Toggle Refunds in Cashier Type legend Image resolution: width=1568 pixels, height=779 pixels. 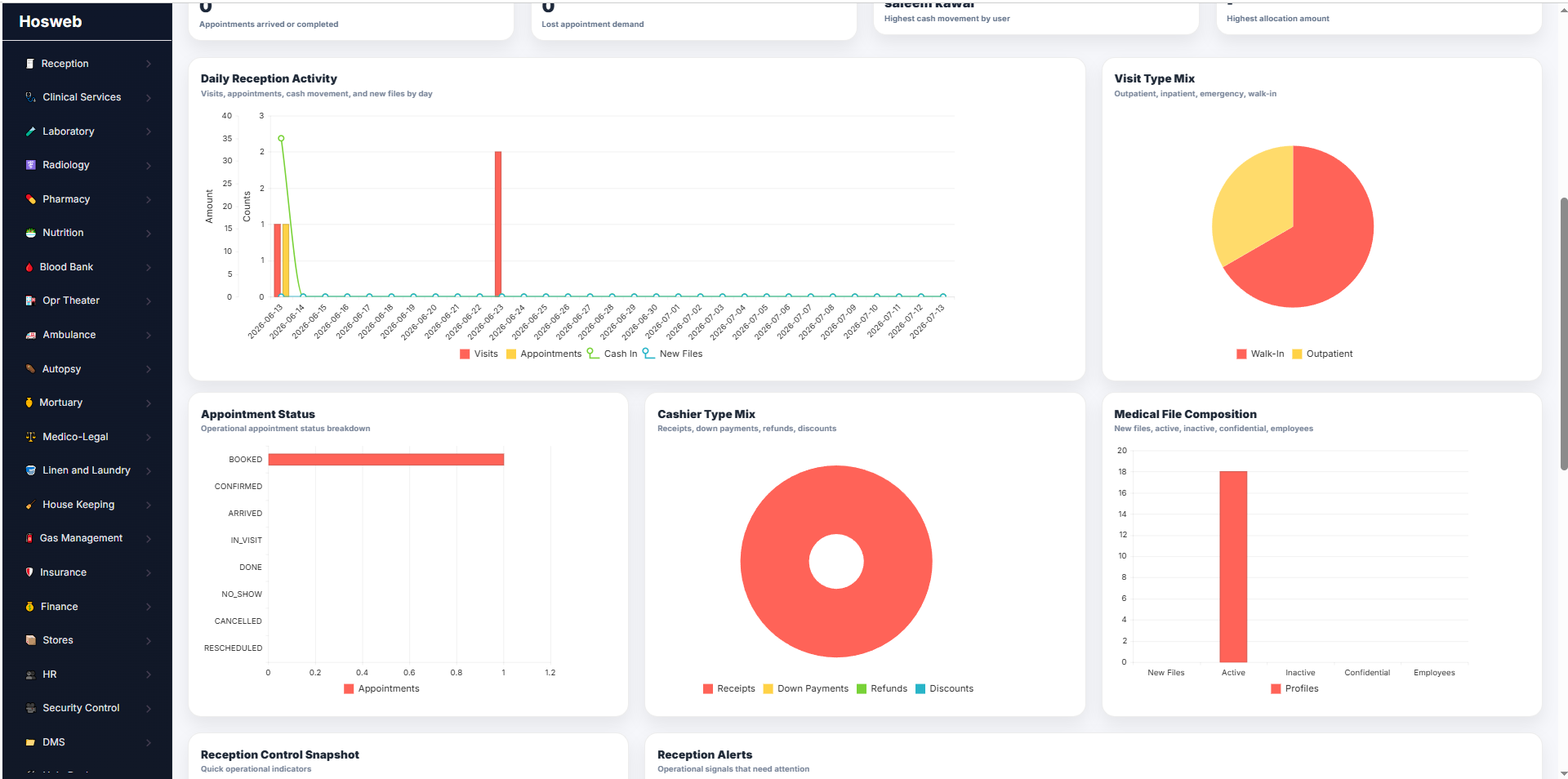(882, 688)
